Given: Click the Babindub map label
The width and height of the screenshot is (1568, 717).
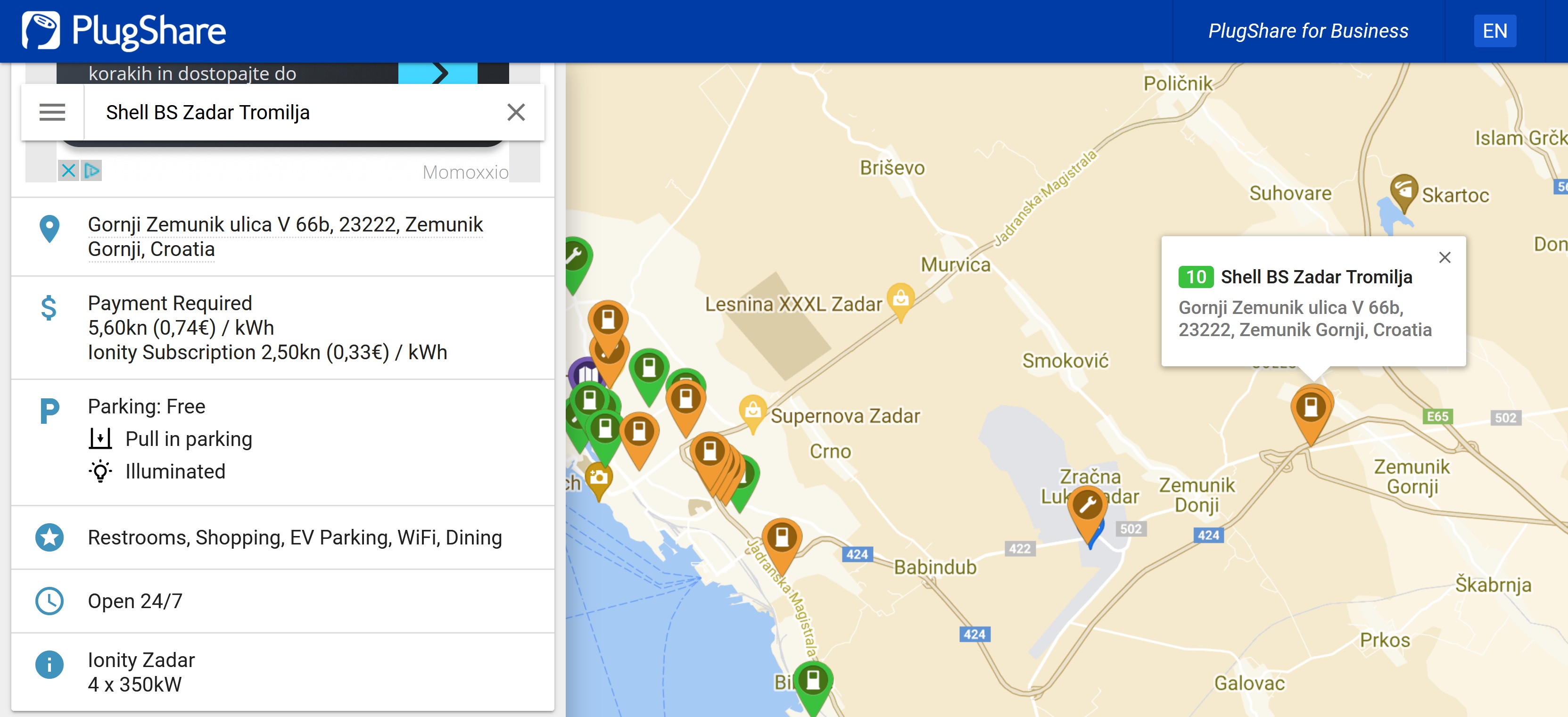Looking at the screenshot, I should (x=935, y=567).
